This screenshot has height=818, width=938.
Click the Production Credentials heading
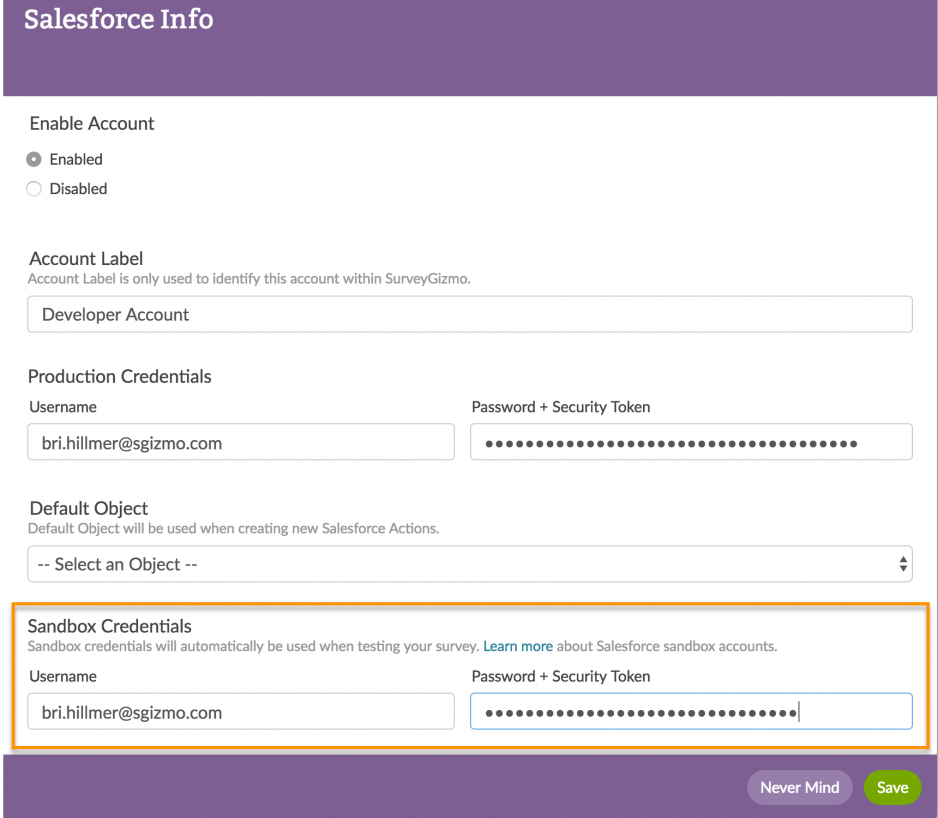[119, 376]
